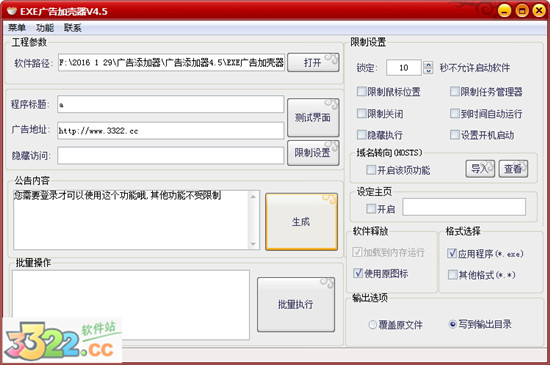Click the 限制设置 button
The image size is (550, 365).
[313, 153]
